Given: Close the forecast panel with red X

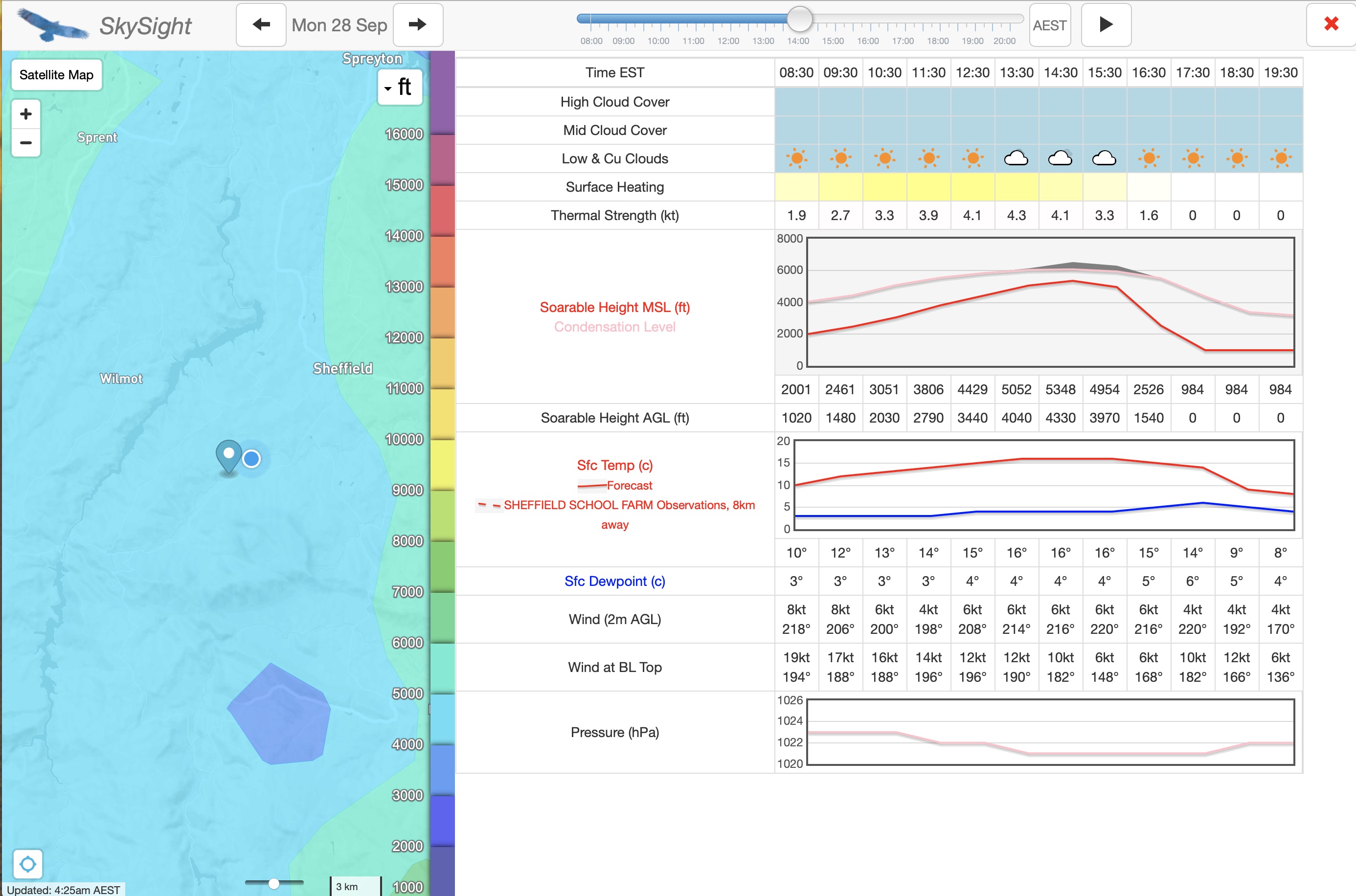Looking at the screenshot, I should click(x=1331, y=24).
